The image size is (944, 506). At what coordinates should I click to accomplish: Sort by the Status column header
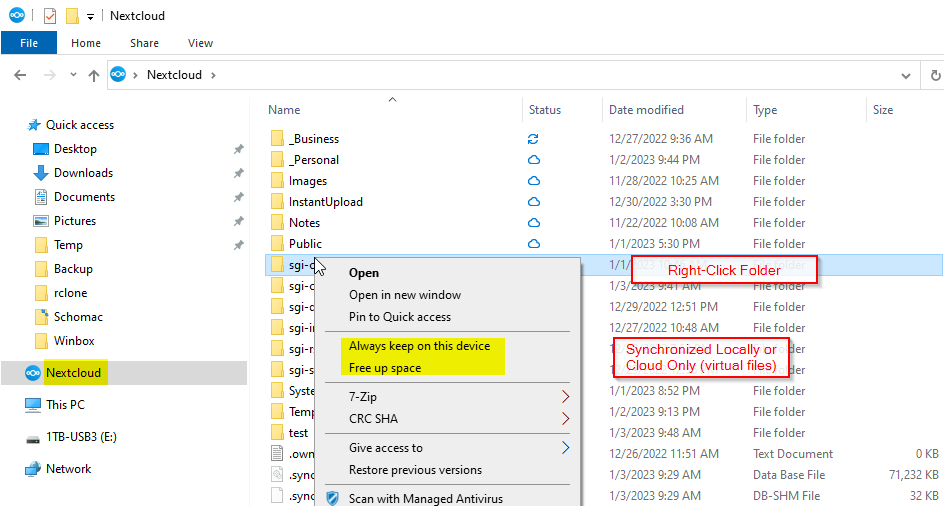pyautogui.click(x=545, y=110)
